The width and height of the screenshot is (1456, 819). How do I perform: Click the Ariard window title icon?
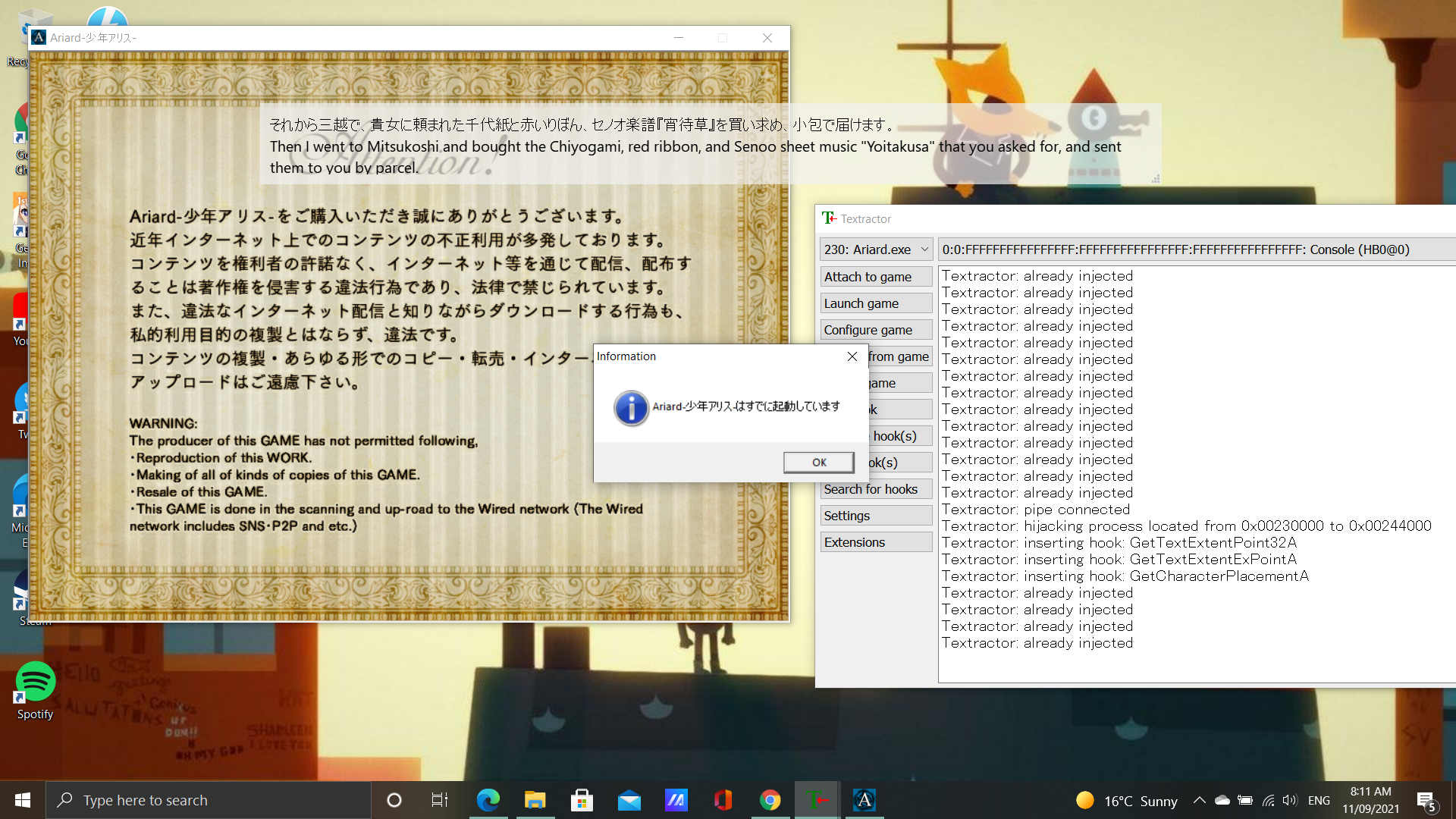[x=39, y=37]
